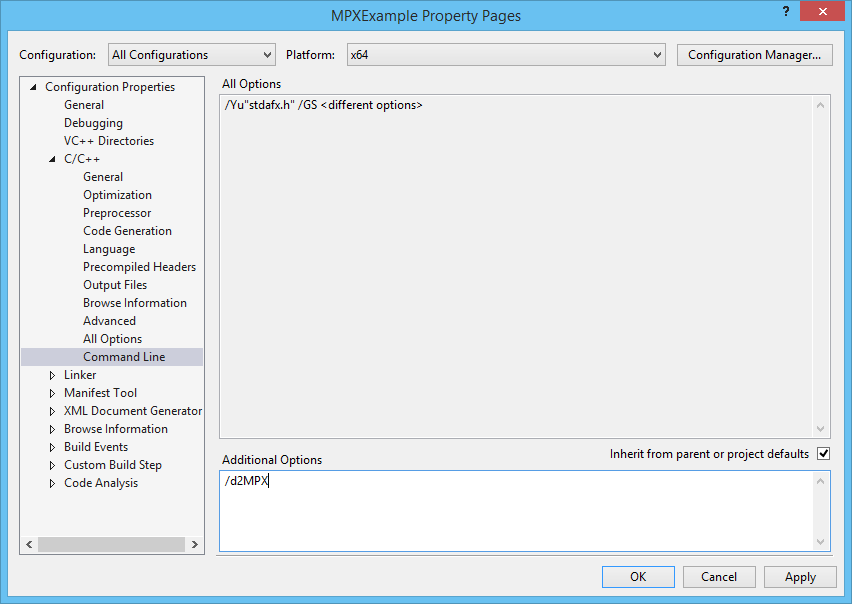Open the Platform x64 dropdown
852x604 pixels.
505,55
